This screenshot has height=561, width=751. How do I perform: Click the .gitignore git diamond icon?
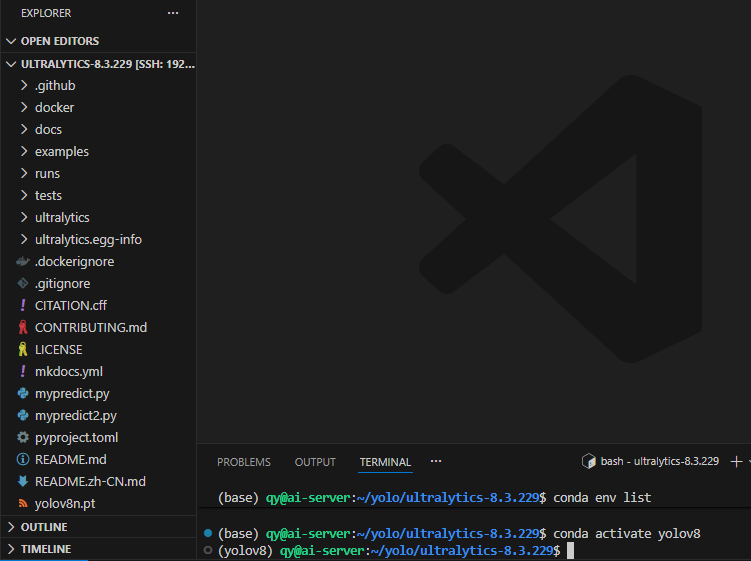coord(23,283)
